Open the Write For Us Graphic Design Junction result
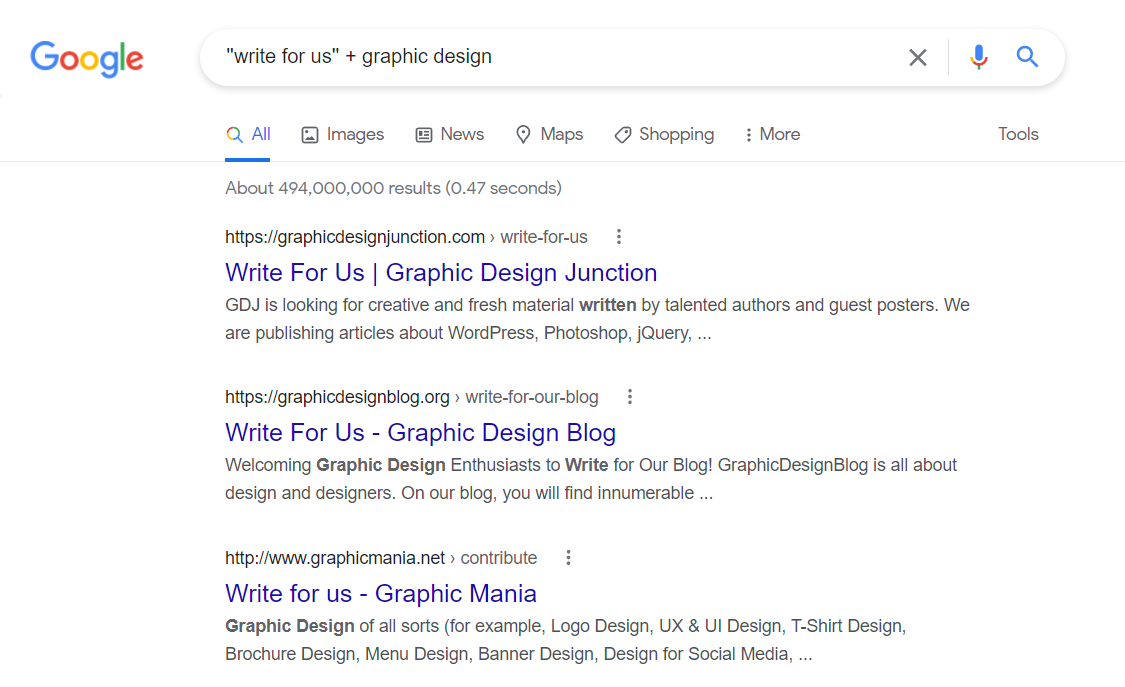This screenshot has width=1125, height=687. coord(441,272)
